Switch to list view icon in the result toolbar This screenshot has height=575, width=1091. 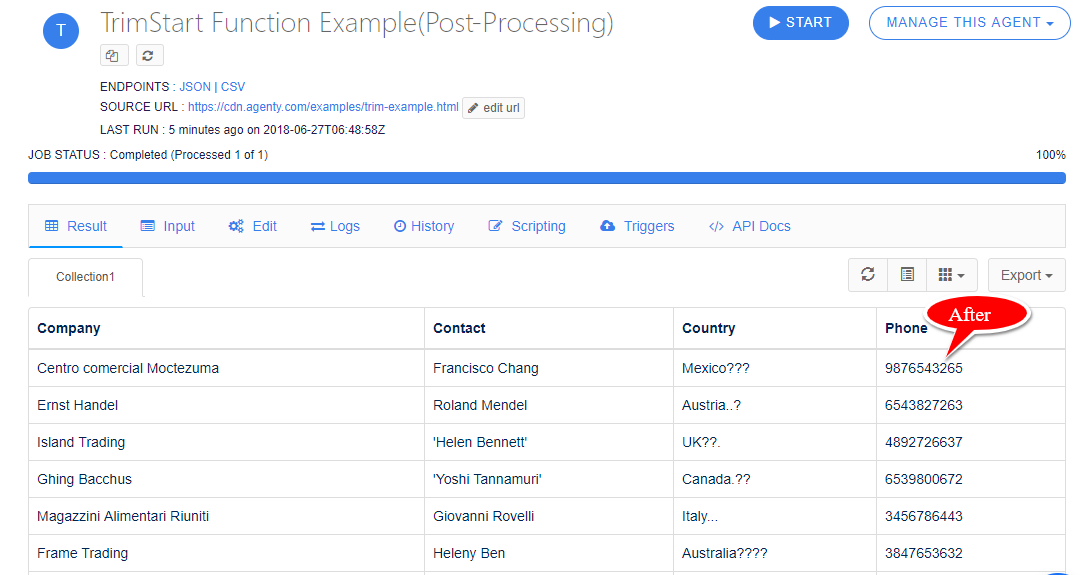907,275
